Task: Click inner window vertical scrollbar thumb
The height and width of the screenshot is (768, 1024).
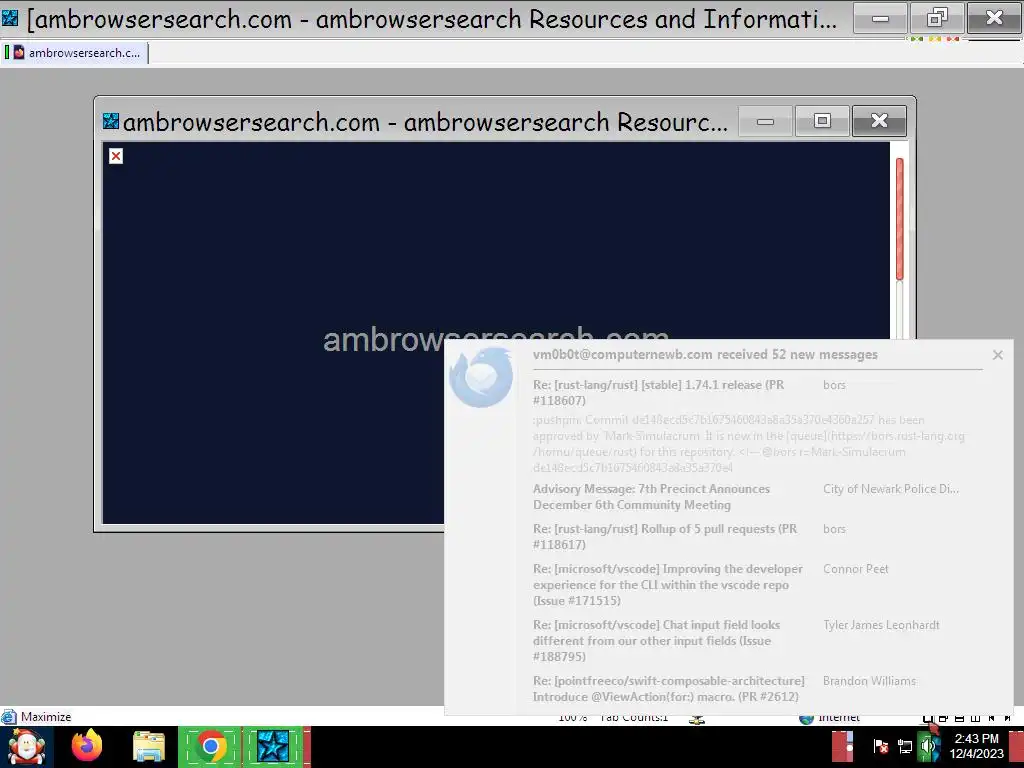Action: [899, 219]
